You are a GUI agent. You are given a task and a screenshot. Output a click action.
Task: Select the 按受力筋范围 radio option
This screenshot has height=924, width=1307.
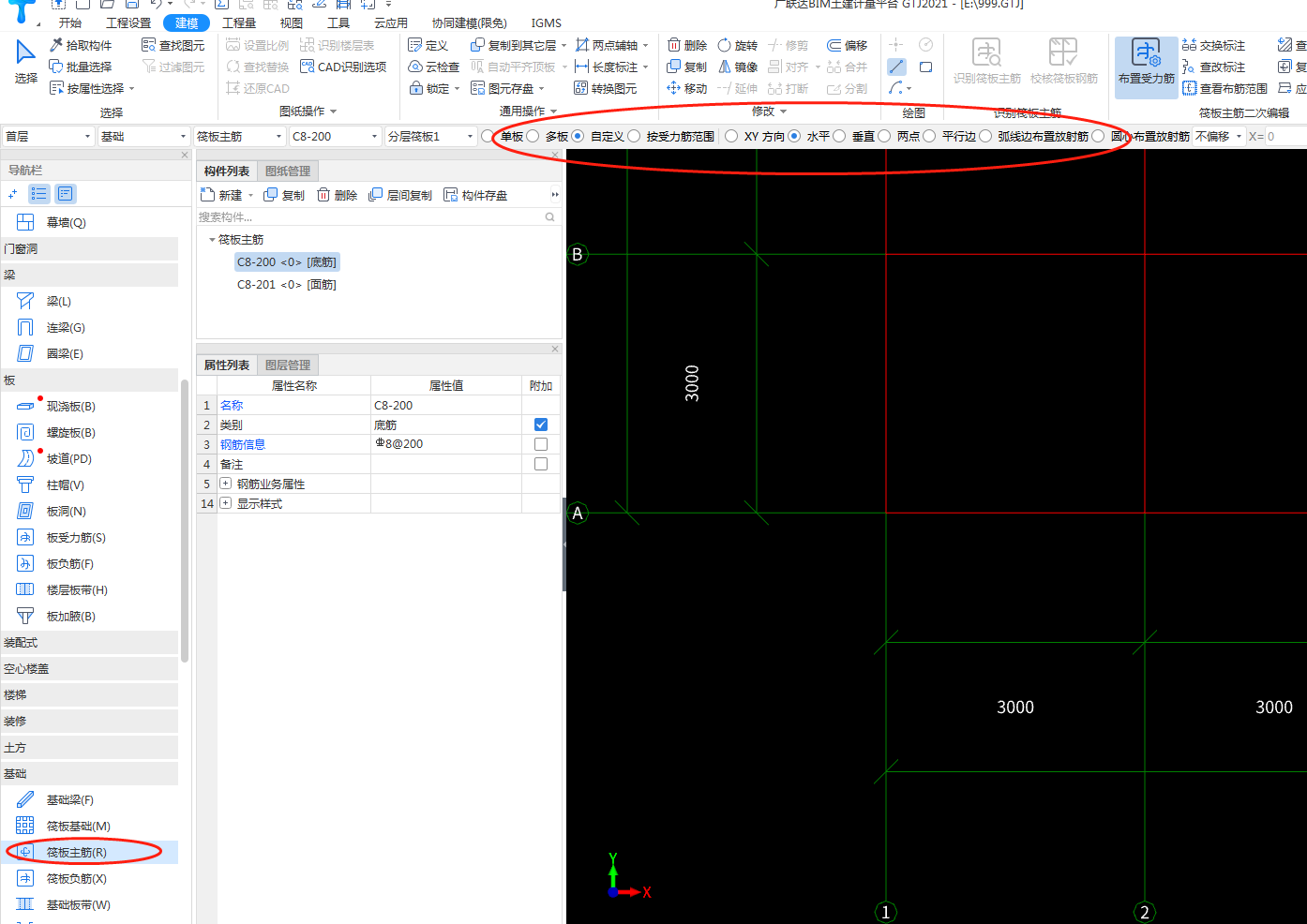pos(635,136)
